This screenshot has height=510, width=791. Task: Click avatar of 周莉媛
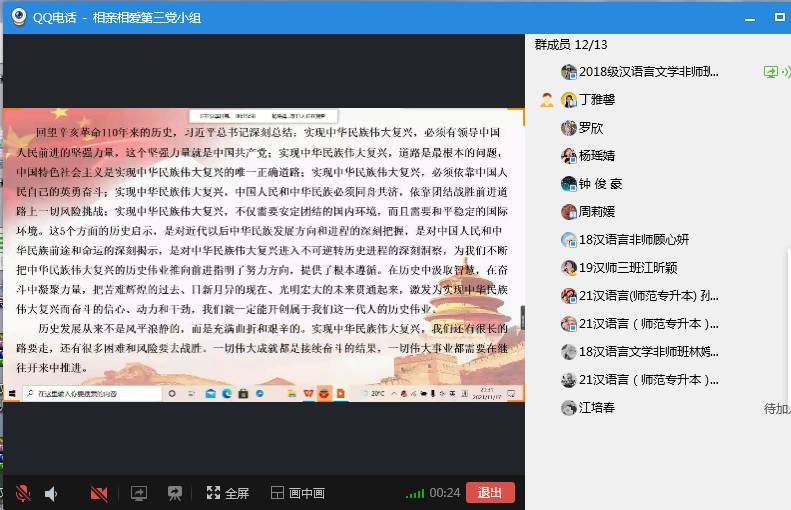569,212
